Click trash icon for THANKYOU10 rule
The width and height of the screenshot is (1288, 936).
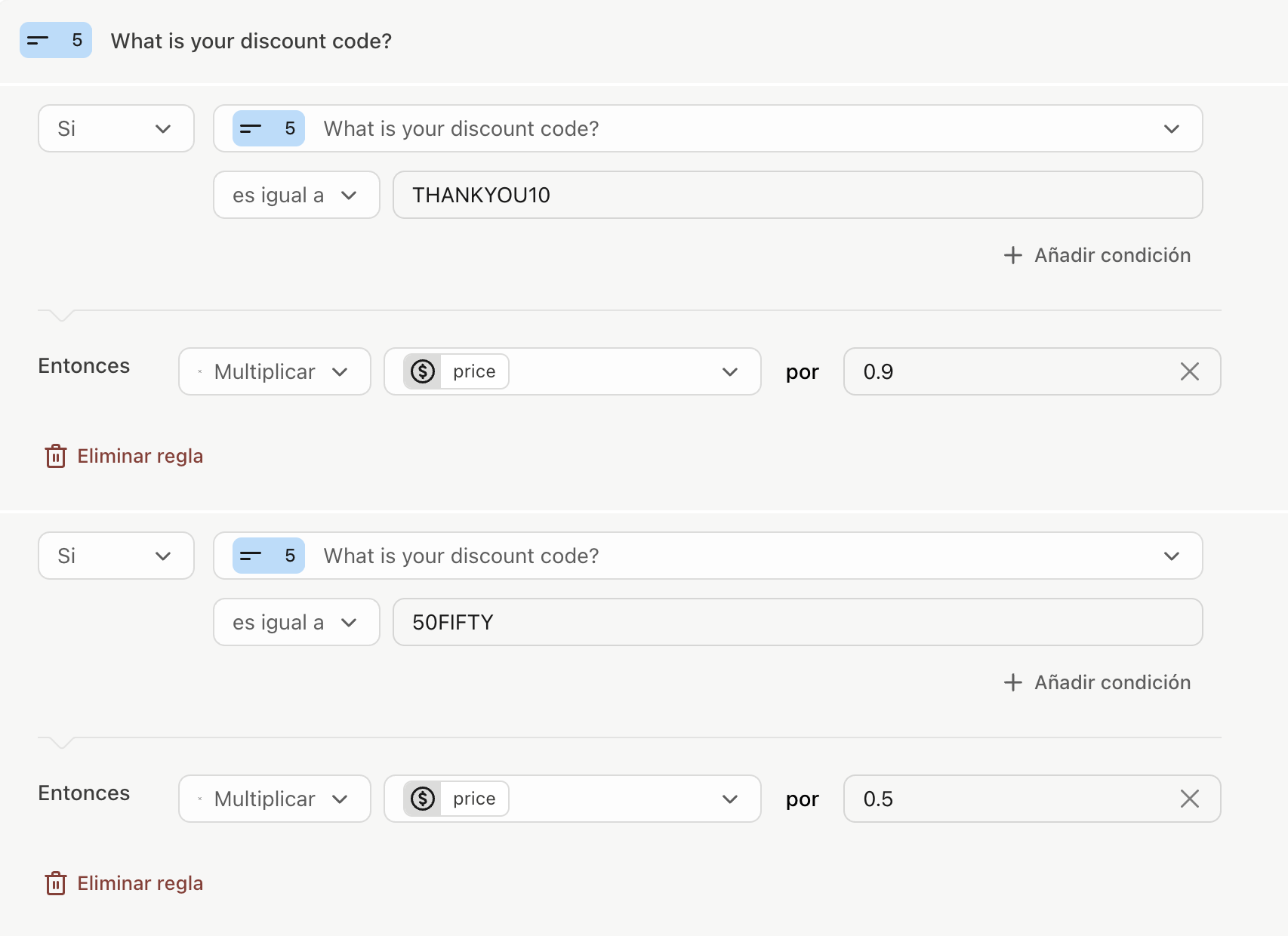click(56, 456)
